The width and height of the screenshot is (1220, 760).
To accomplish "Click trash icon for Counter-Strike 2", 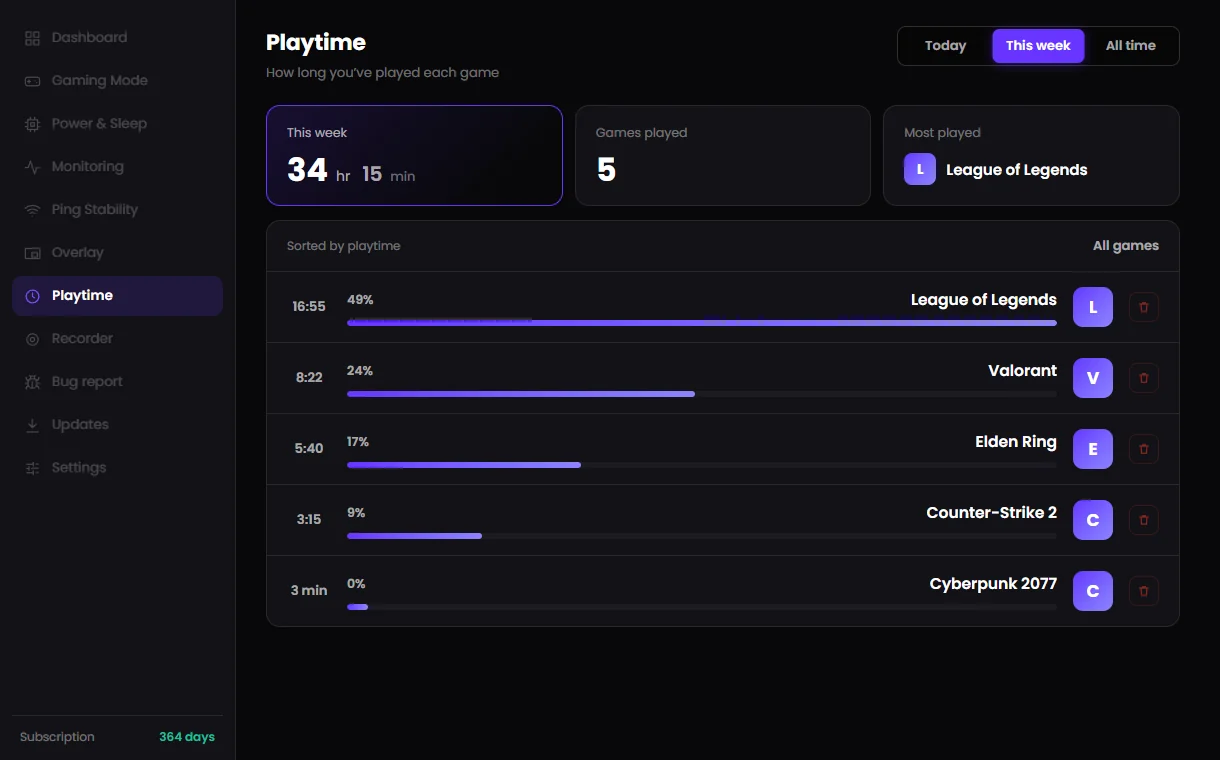I will tap(1144, 520).
